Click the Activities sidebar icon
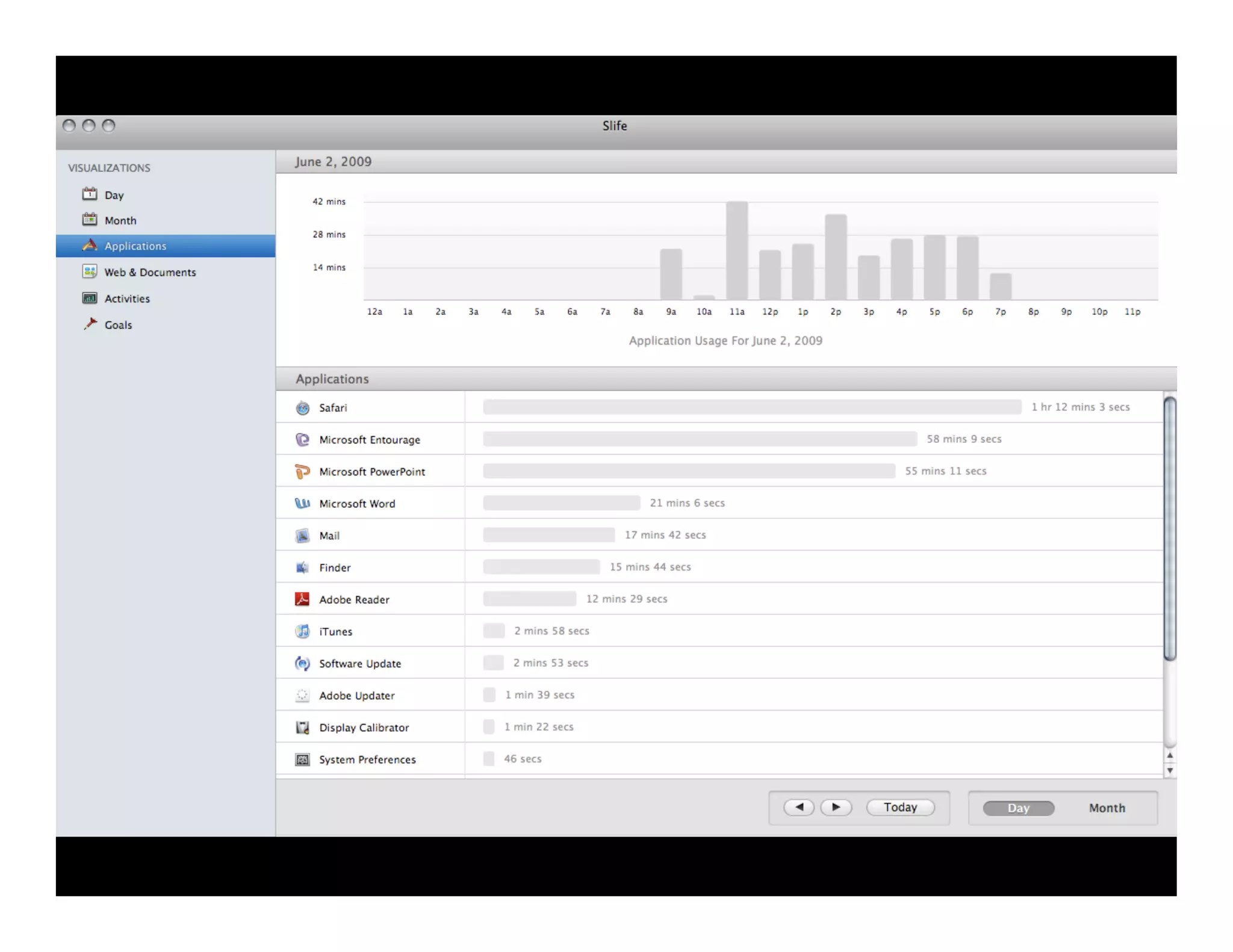 [x=90, y=298]
